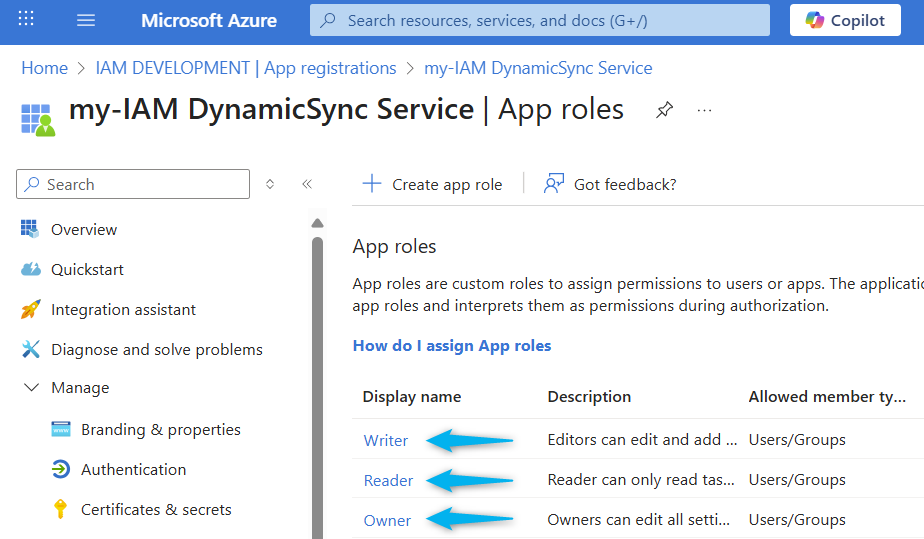This screenshot has height=539, width=924.
Task: Toggle expand/collapse all menu groups arrows
Action: pos(270,184)
